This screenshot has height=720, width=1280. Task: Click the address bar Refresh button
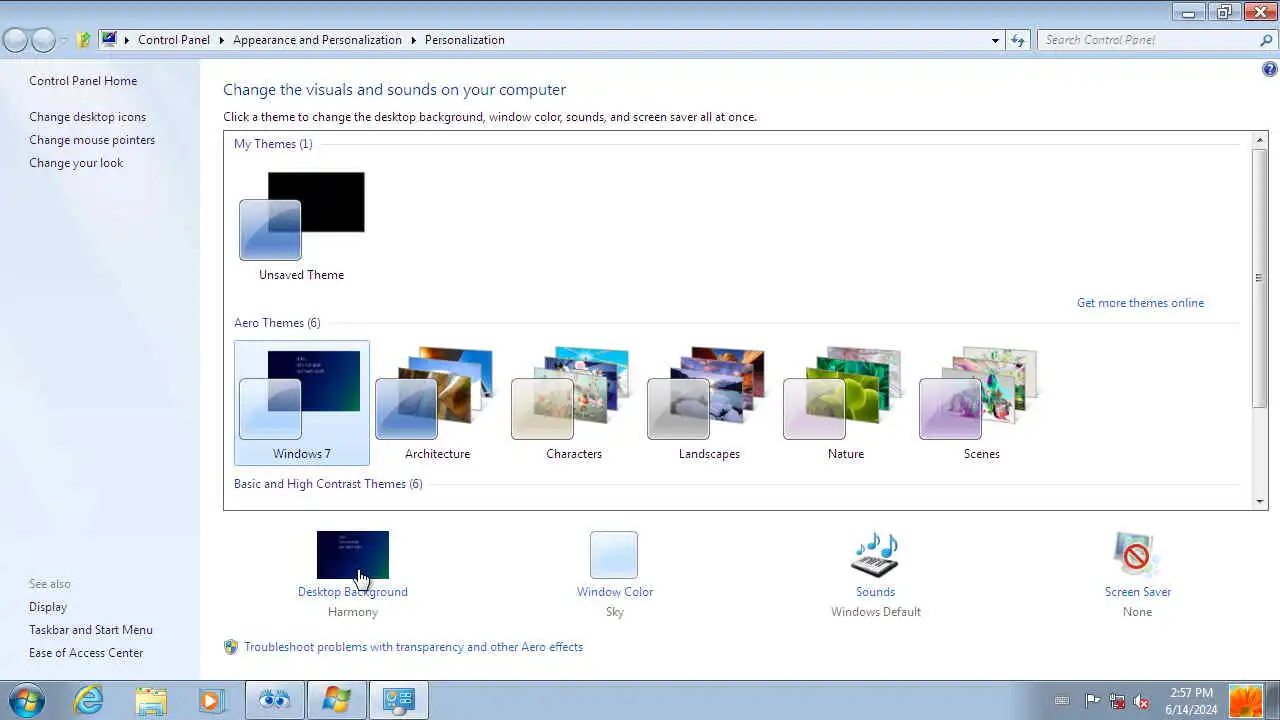[x=1018, y=40]
